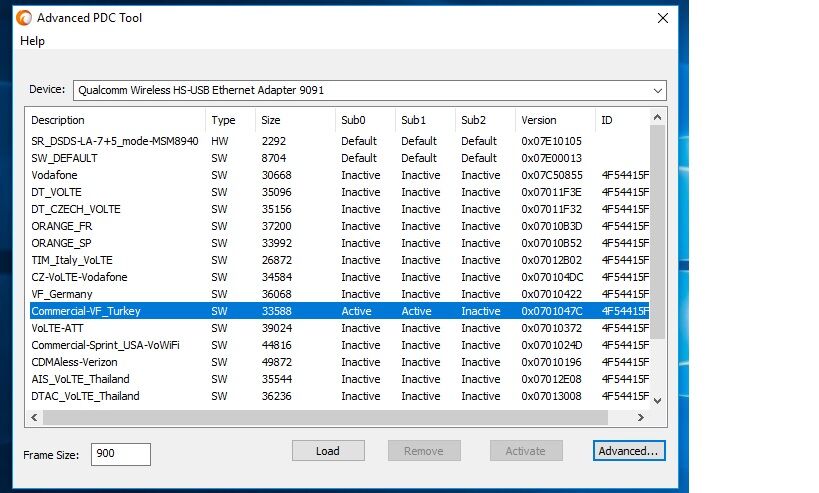819x493 pixels.
Task: Click the Sub2 column header
Action: [x=485, y=120]
